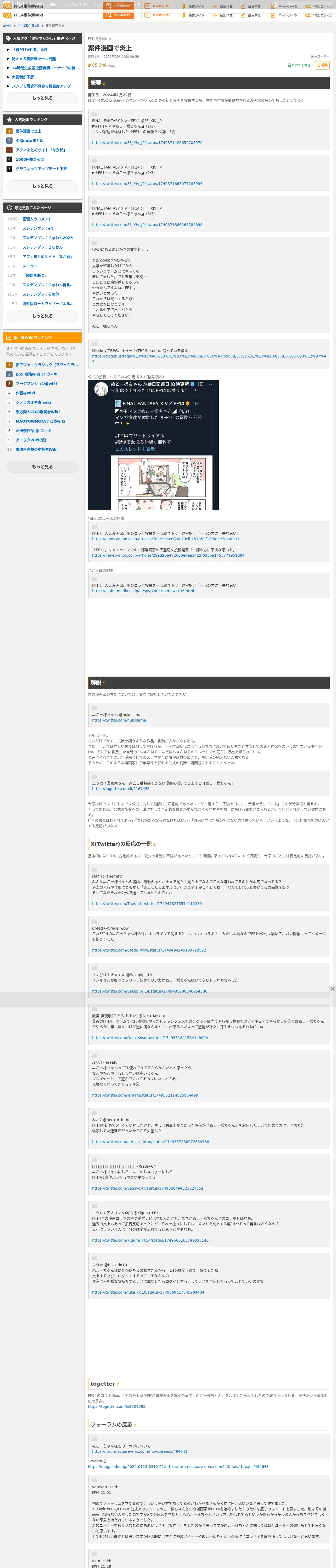
Task: Open FF_XIV_JP tweet status link ending 7285996
Action: [x=147, y=184]
